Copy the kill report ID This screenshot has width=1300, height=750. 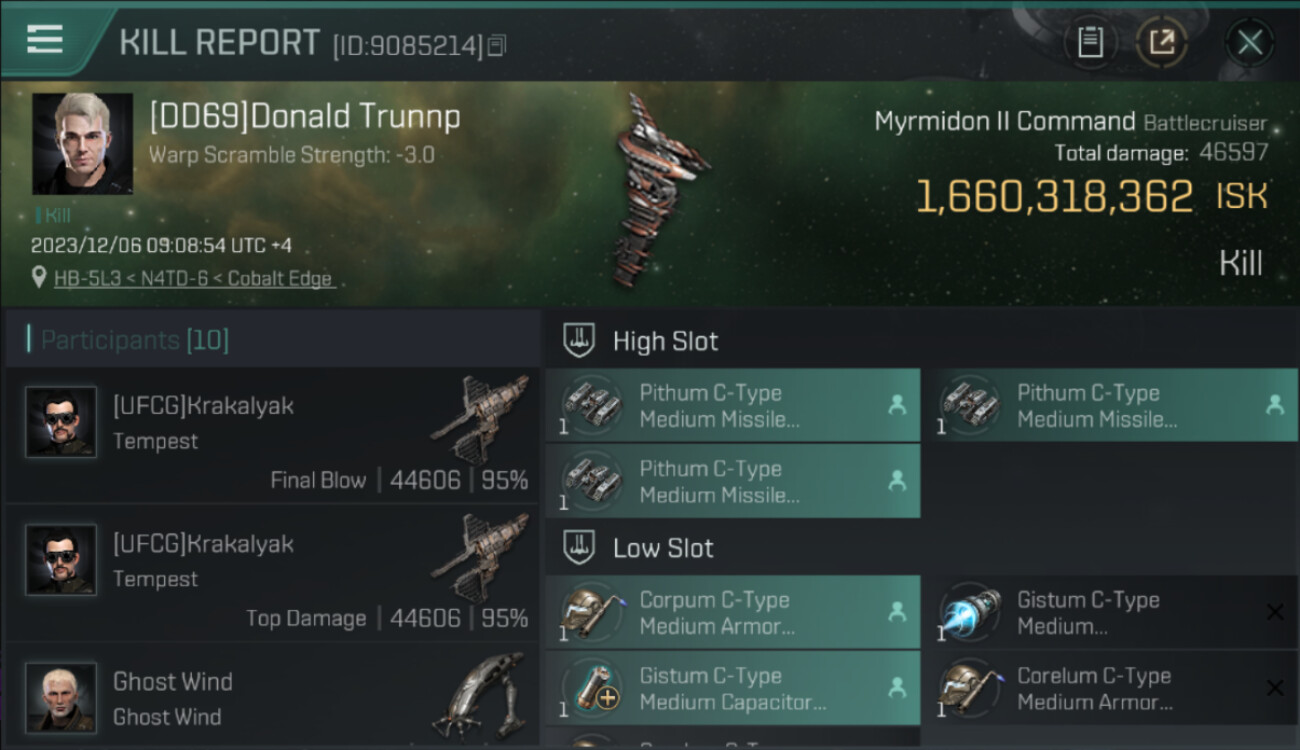[x=496, y=45]
